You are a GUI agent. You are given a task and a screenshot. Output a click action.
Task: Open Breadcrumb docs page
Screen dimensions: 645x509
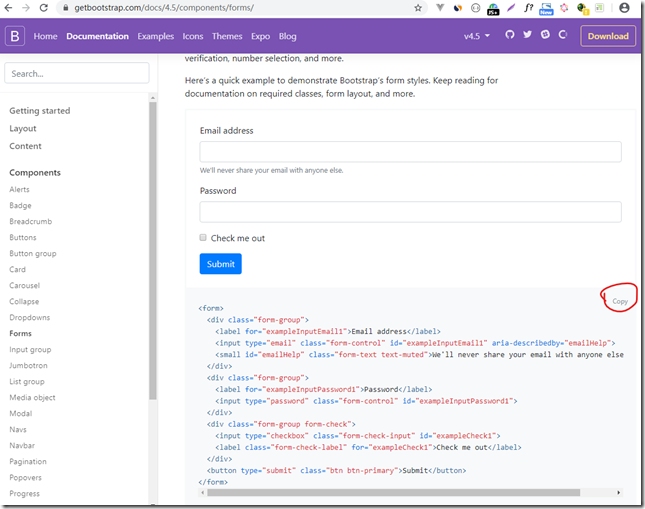tap(30, 221)
